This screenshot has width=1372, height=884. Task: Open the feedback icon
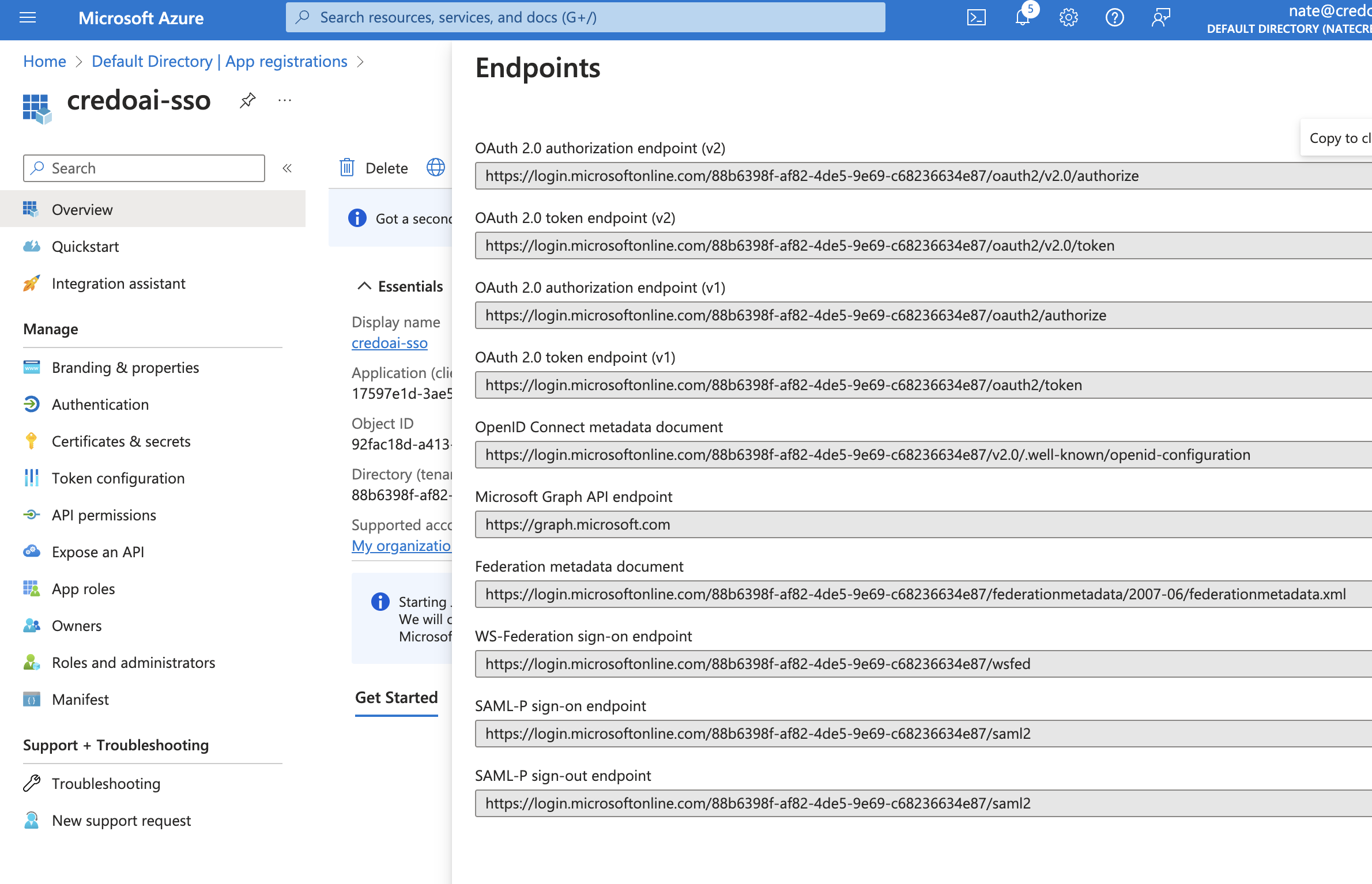coord(1160,18)
